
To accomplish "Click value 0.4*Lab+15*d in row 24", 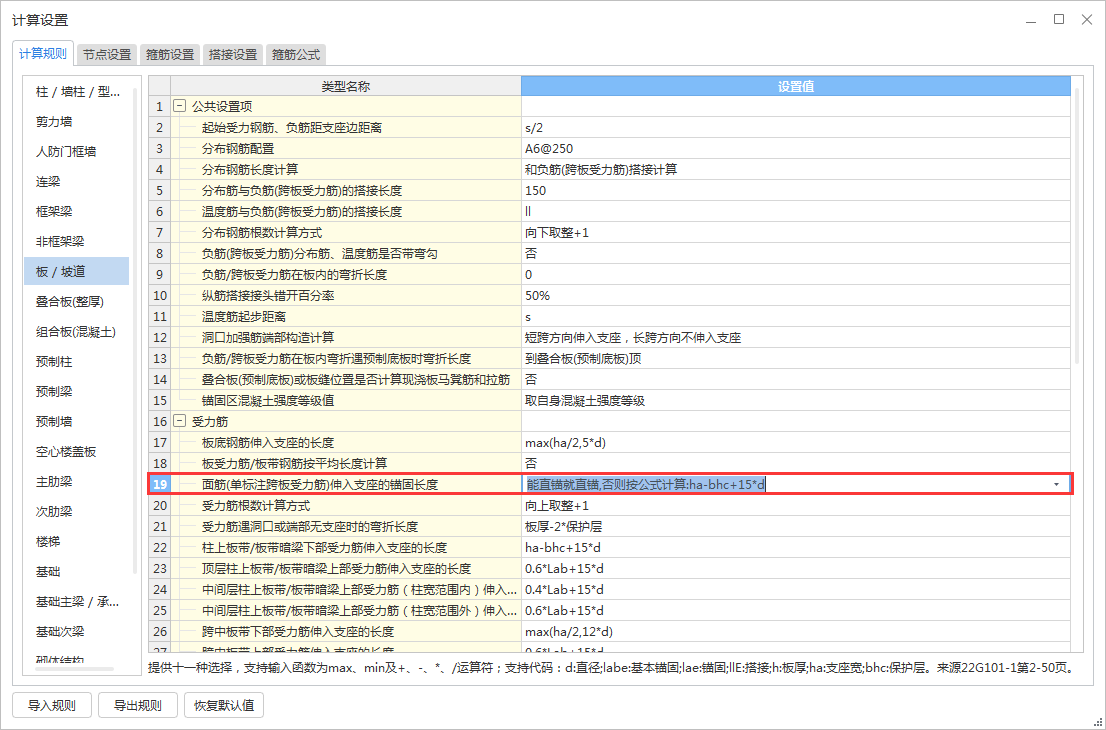I will pyautogui.click(x=796, y=590).
